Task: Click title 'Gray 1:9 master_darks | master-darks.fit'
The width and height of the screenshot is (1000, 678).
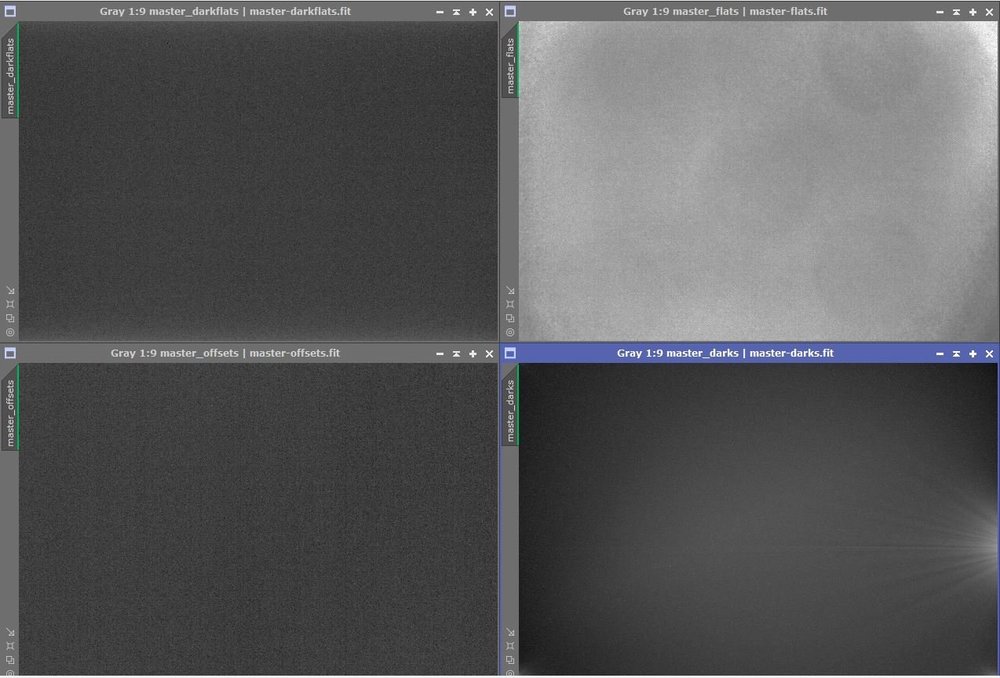Action: pyautogui.click(x=725, y=353)
